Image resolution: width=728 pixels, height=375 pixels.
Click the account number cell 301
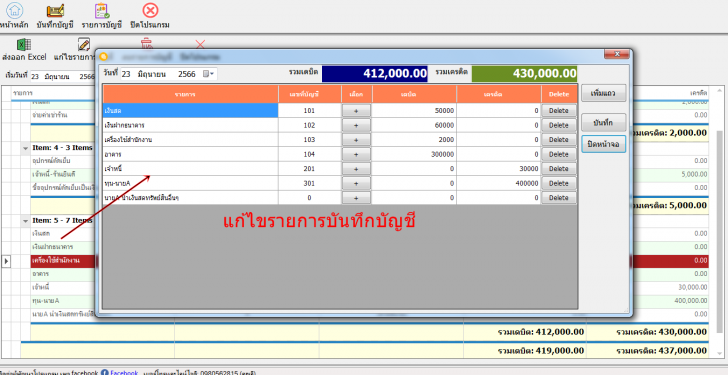click(x=310, y=183)
